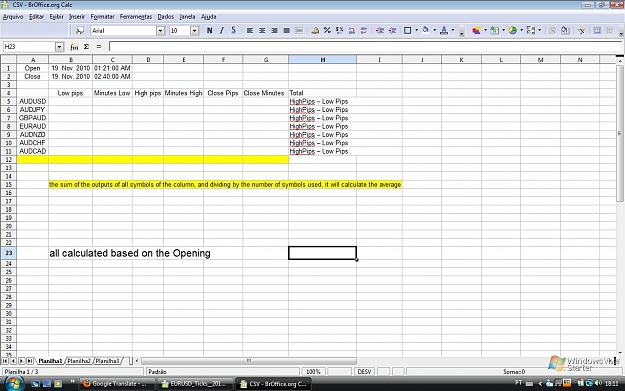This screenshot has width=625, height=391.
Task: Open the Function Wizard
Action: [74, 47]
